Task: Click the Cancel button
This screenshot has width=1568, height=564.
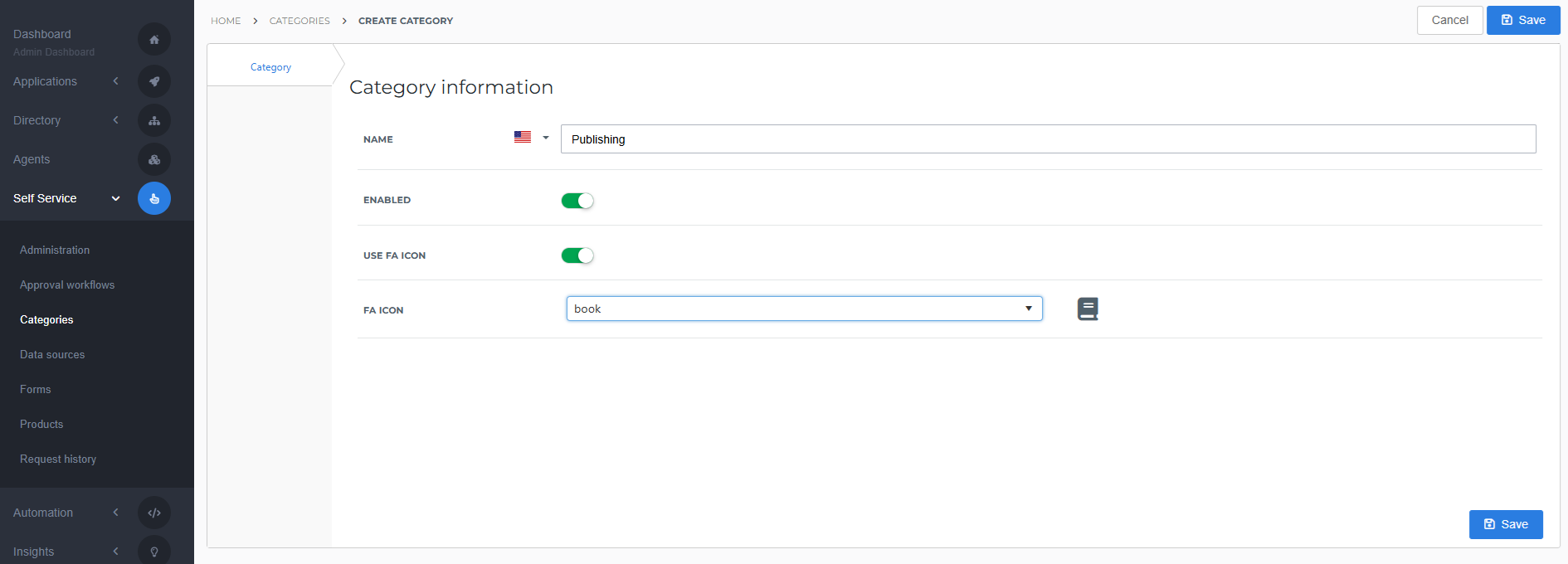Action: coord(1449,20)
